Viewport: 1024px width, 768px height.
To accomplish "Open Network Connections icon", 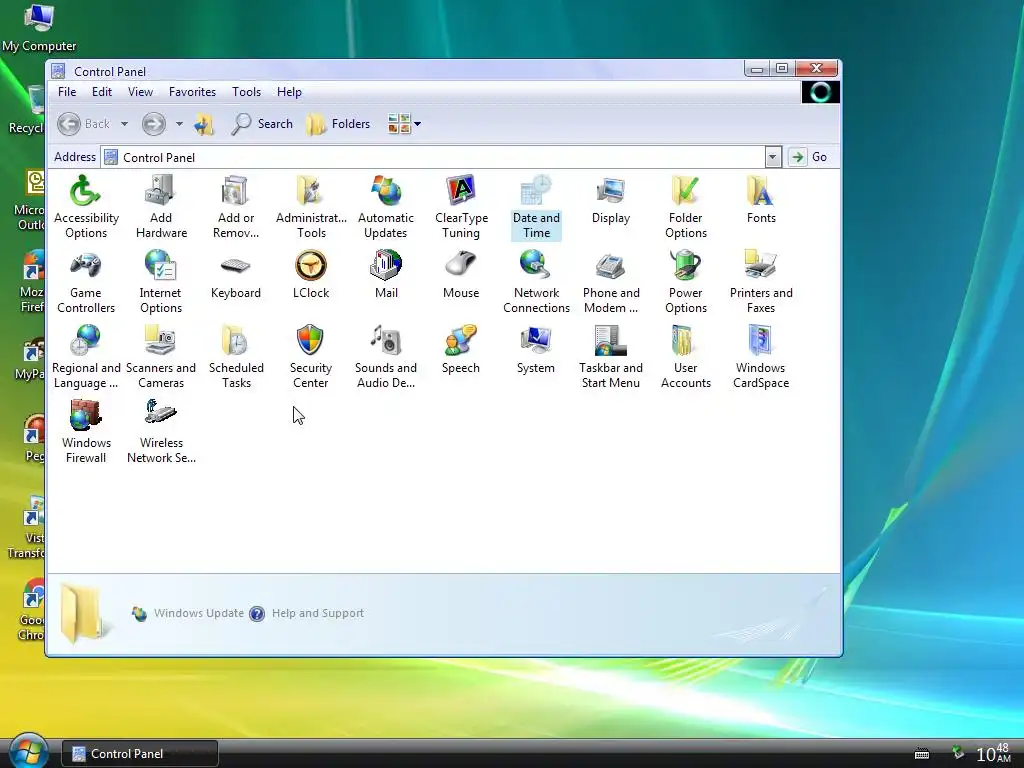I will [536, 281].
